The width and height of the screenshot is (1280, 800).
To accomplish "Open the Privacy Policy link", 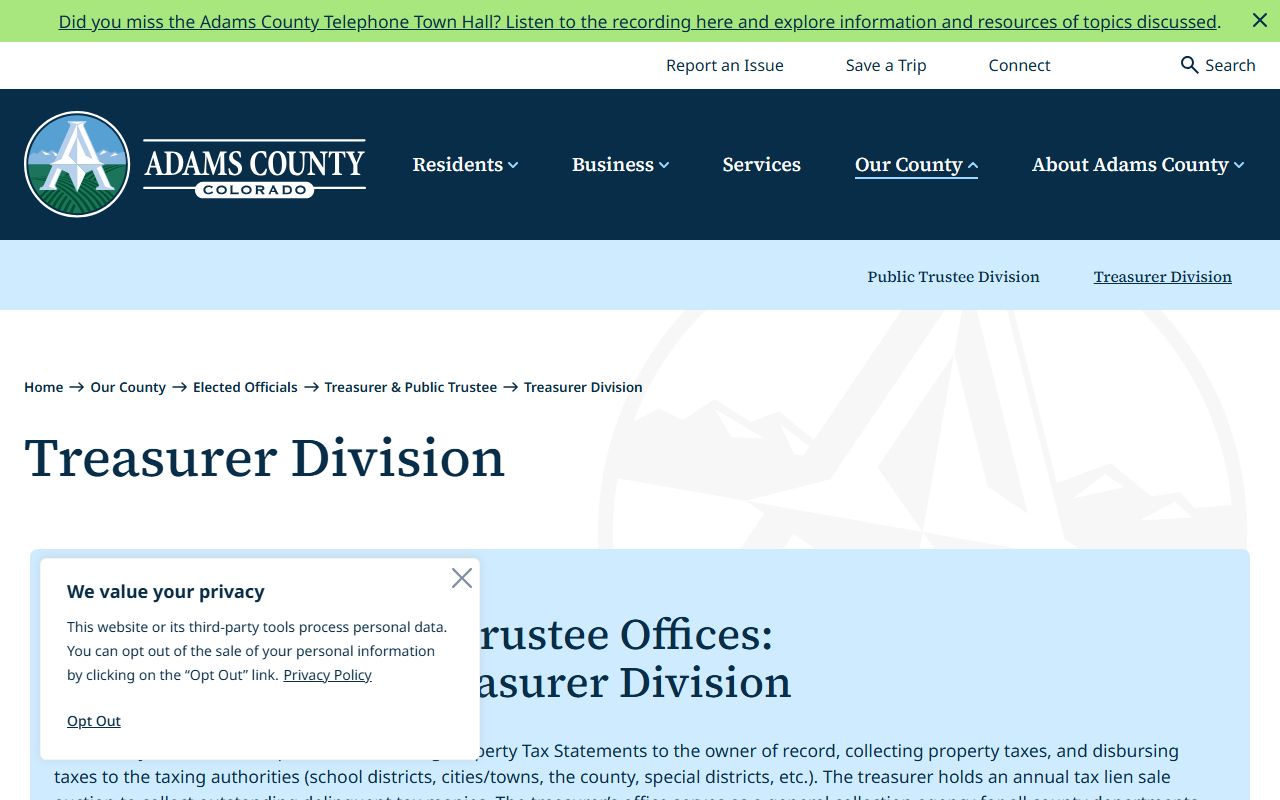I will click(327, 675).
